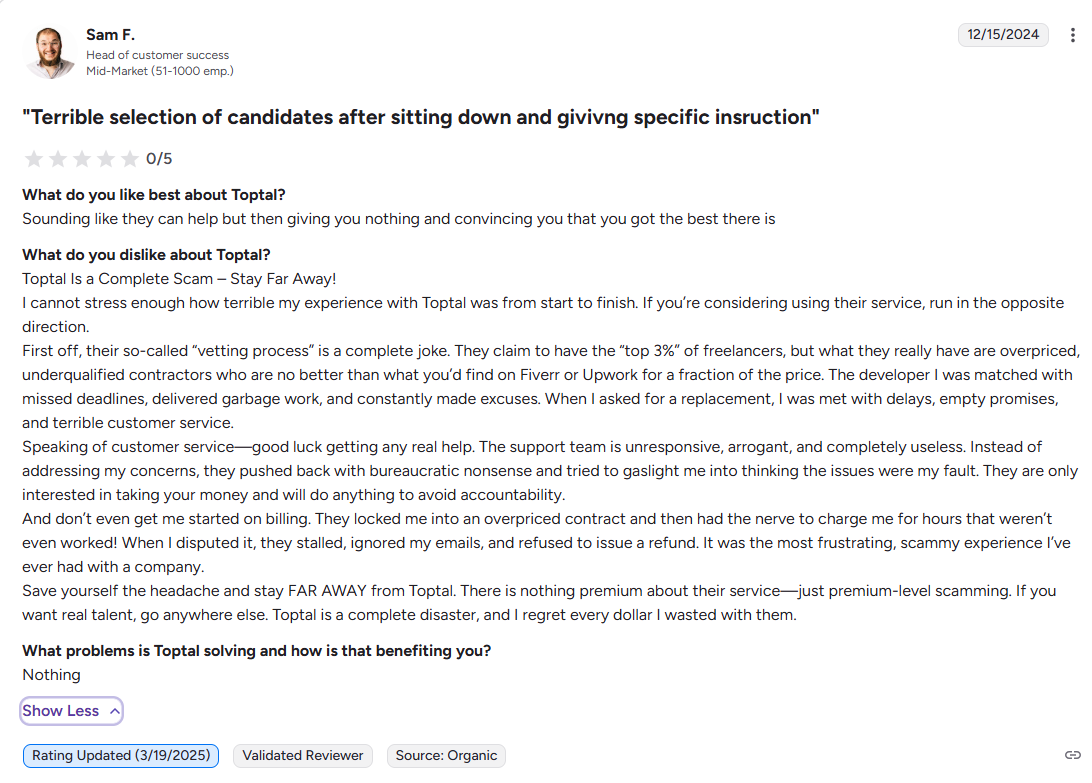Select the fifth rating star
This screenshot has width=1092, height=783.
130,158
